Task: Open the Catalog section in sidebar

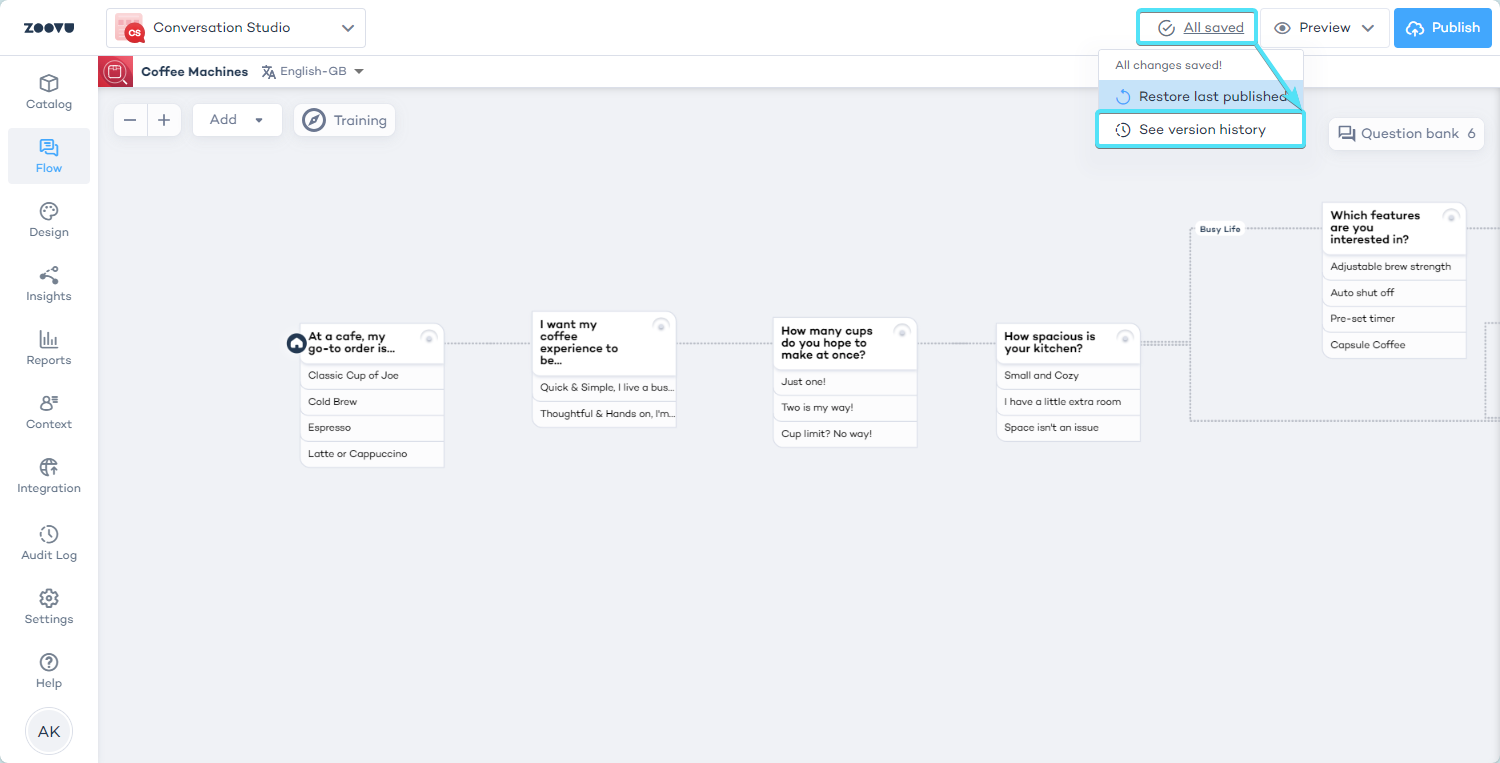Action: [x=49, y=92]
